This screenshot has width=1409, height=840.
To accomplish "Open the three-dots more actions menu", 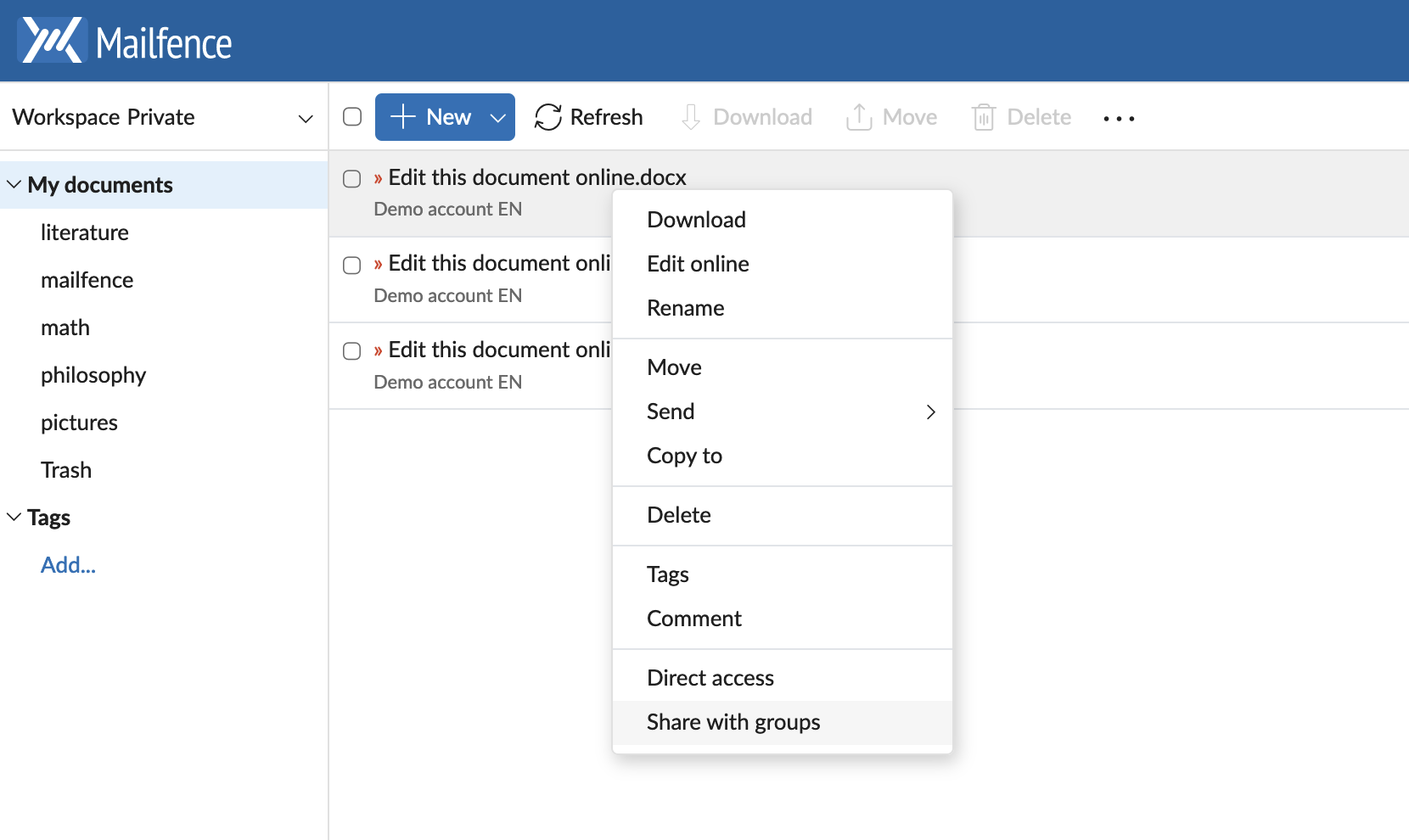I will tap(1119, 118).
